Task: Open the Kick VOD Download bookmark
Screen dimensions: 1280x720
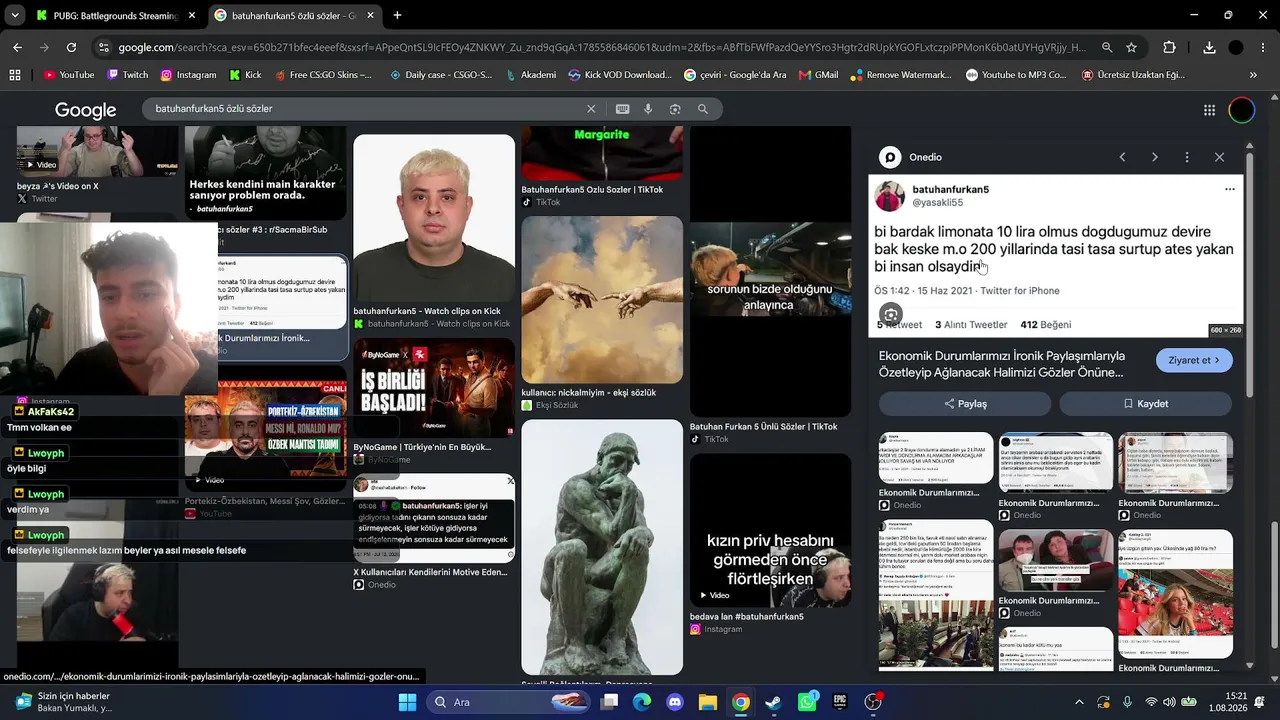Action: coord(620,75)
